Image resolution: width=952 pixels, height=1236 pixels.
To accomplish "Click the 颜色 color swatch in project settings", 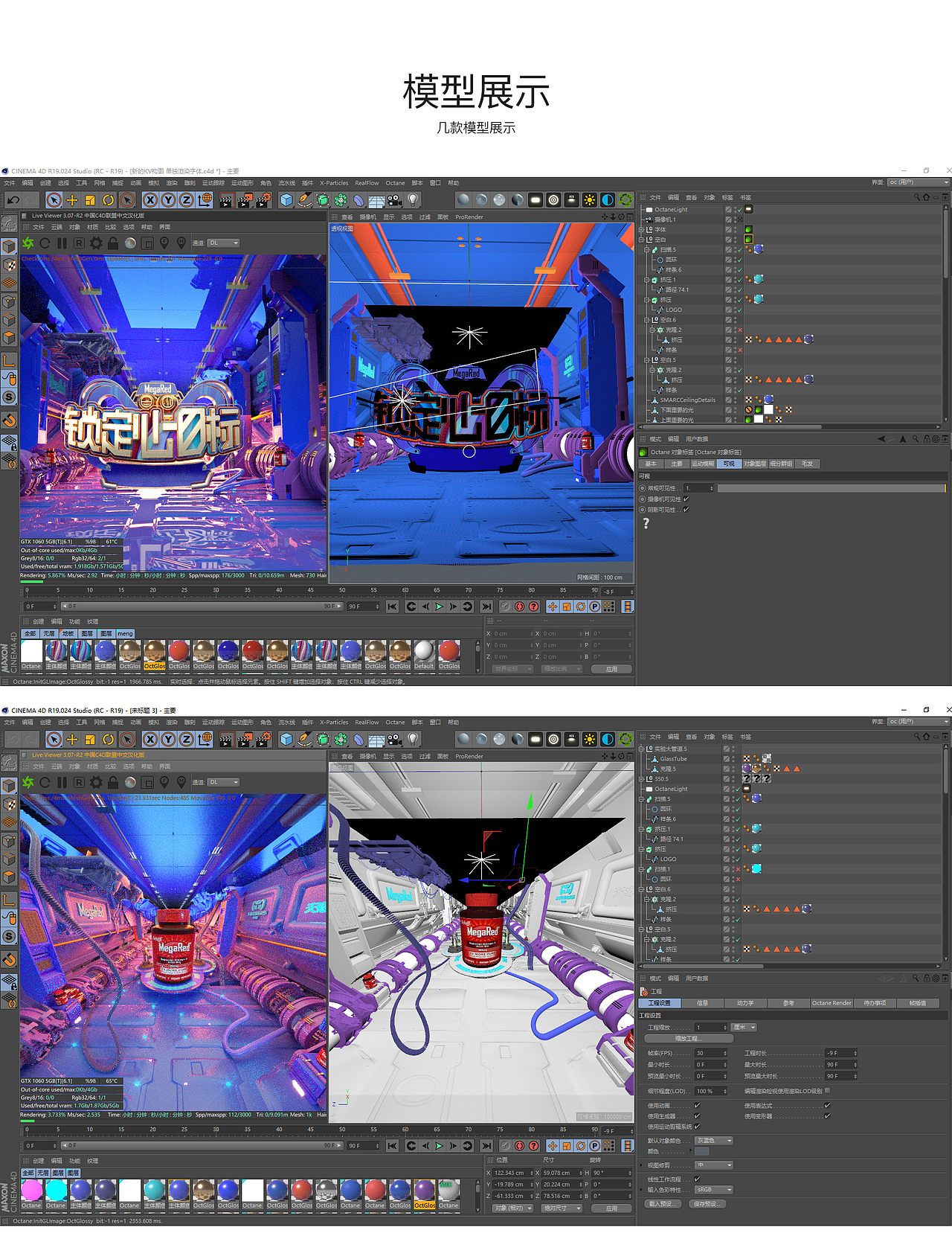I will [x=702, y=1152].
